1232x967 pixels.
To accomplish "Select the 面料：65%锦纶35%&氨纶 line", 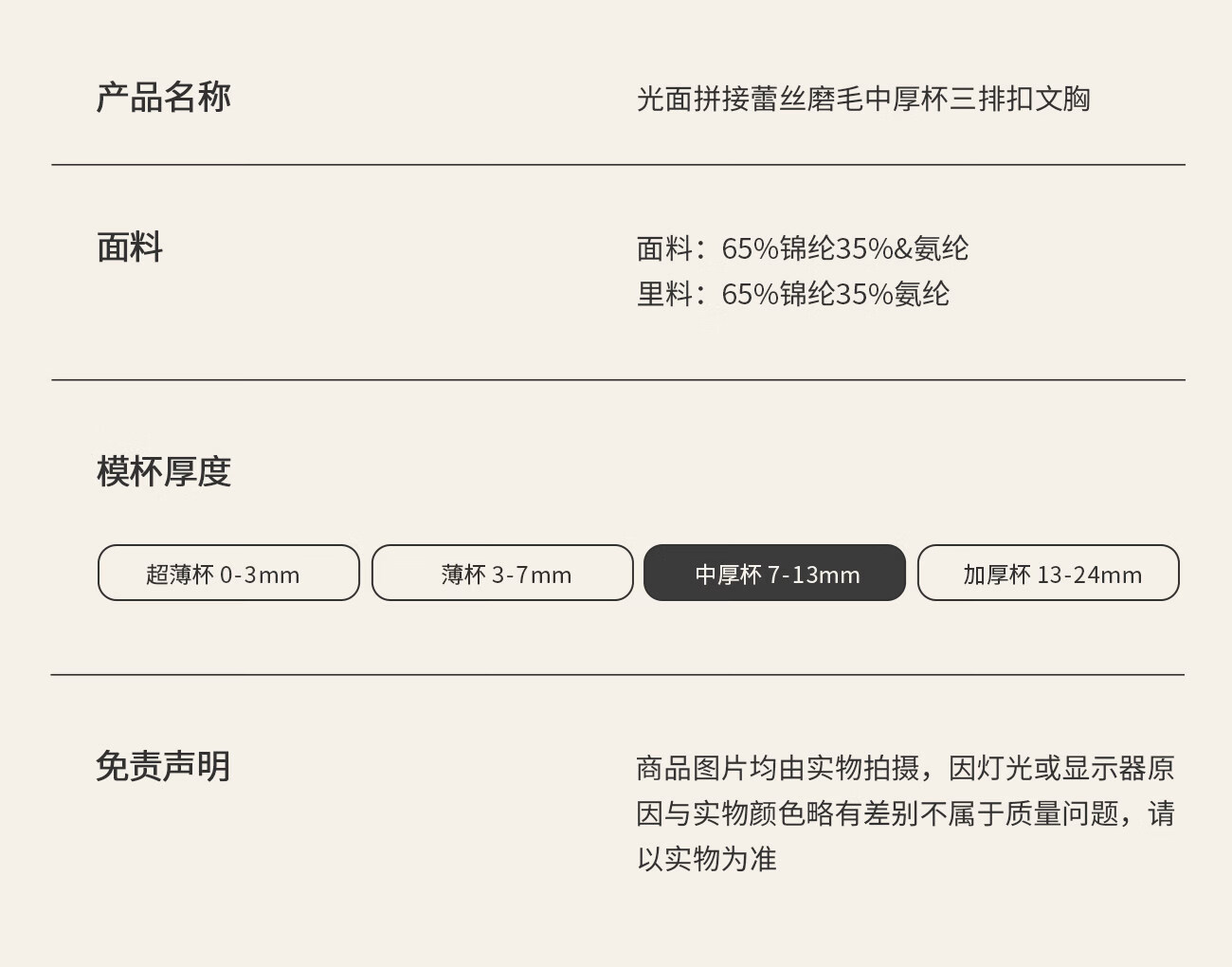I will [x=802, y=248].
